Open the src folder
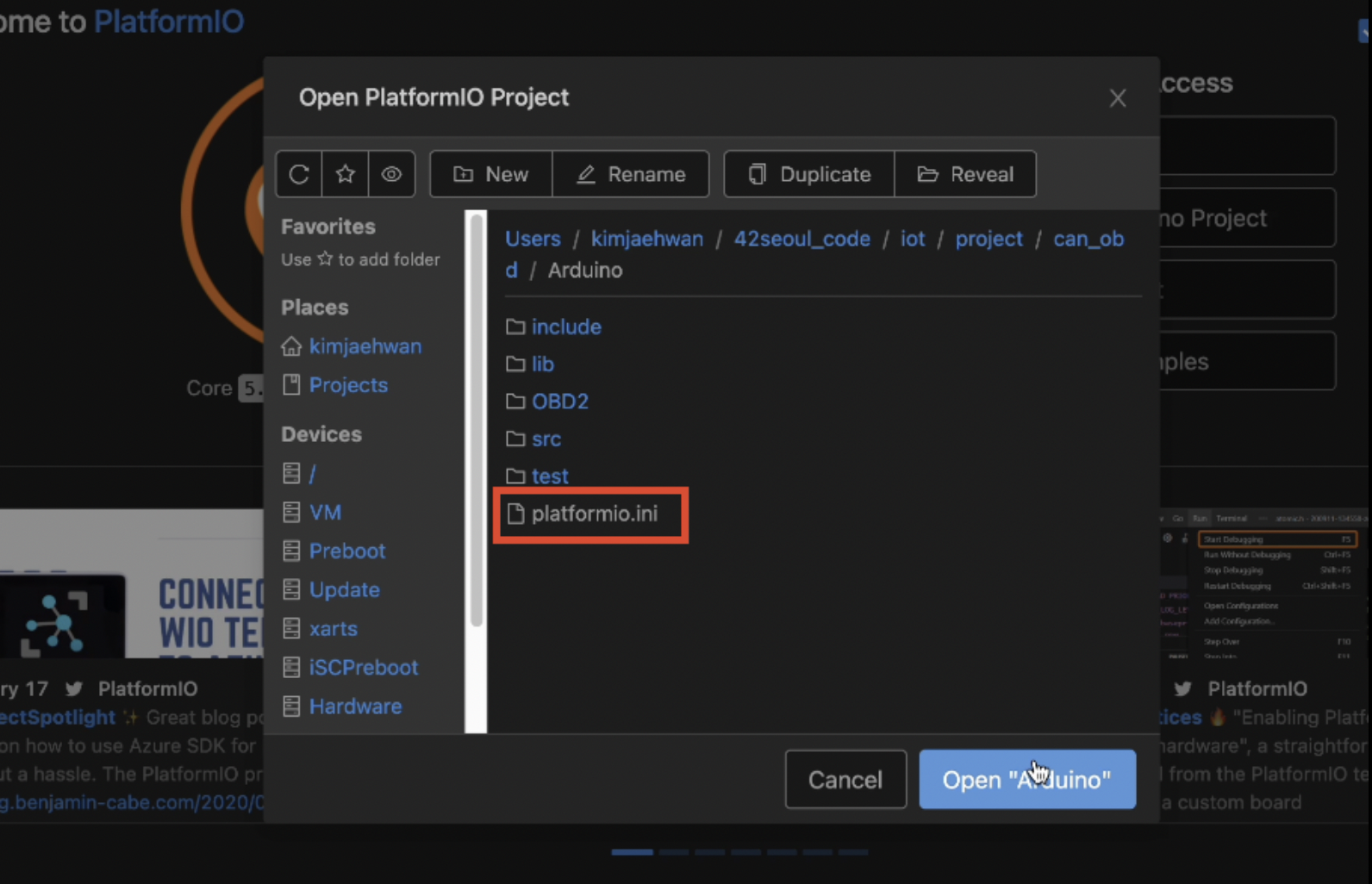Image resolution: width=1372 pixels, height=884 pixels. (x=546, y=439)
